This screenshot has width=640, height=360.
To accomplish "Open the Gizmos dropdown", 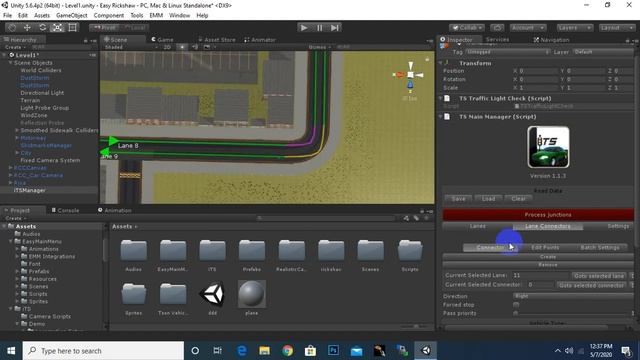I will (319, 47).
